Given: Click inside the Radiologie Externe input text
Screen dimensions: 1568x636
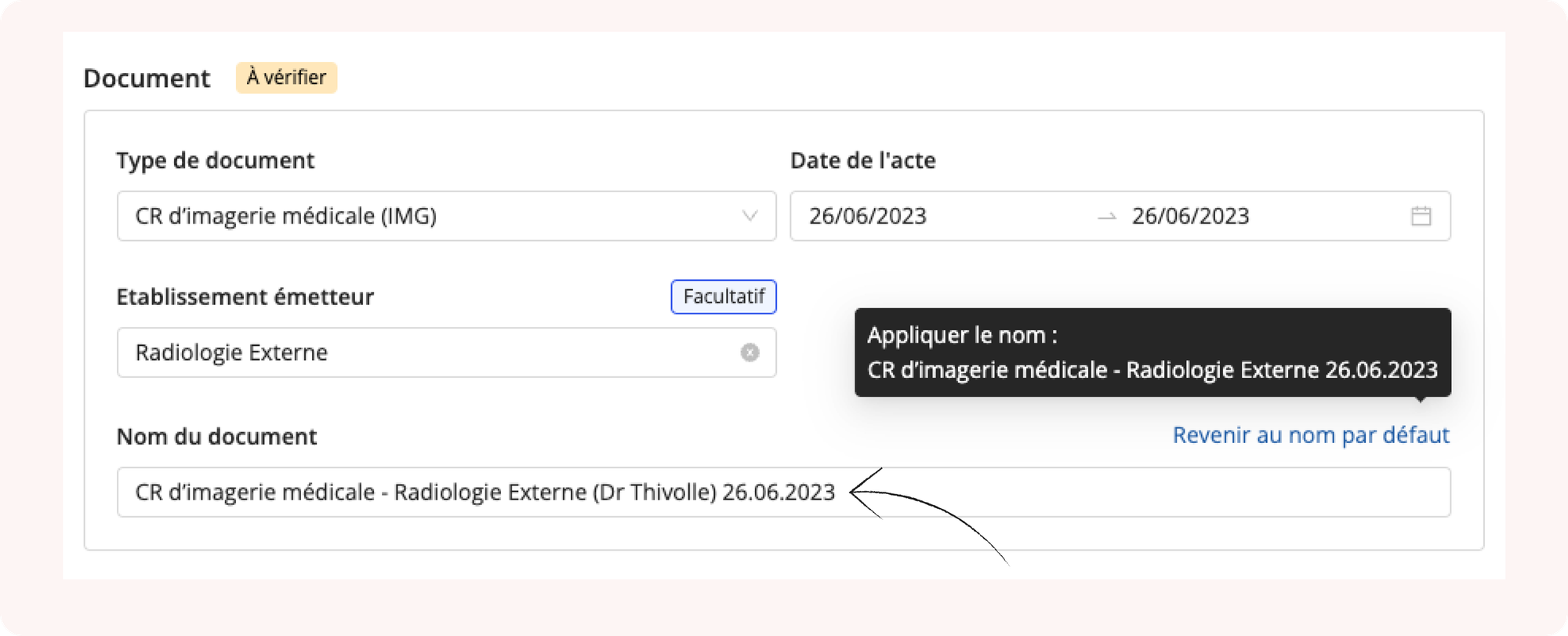Looking at the screenshot, I should (x=231, y=353).
